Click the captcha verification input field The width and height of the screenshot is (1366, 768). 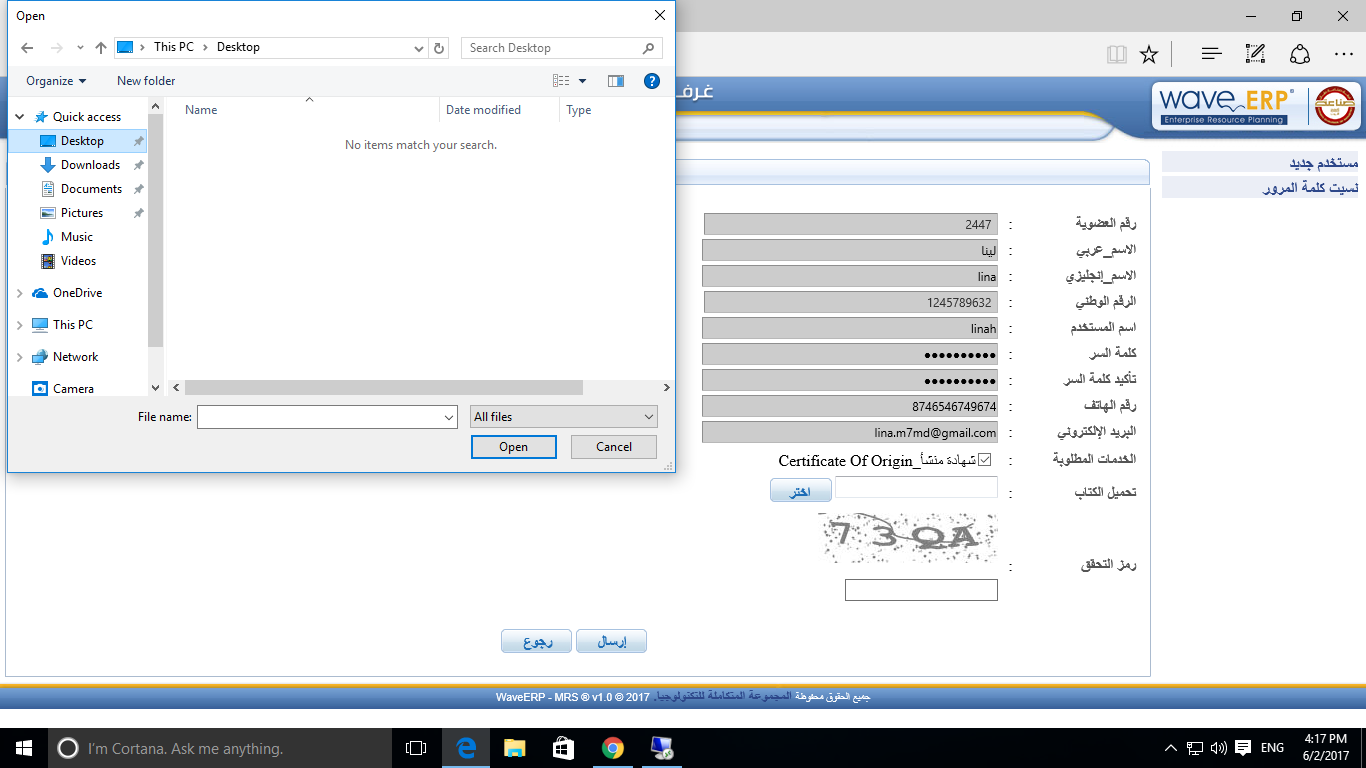click(x=921, y=590)
